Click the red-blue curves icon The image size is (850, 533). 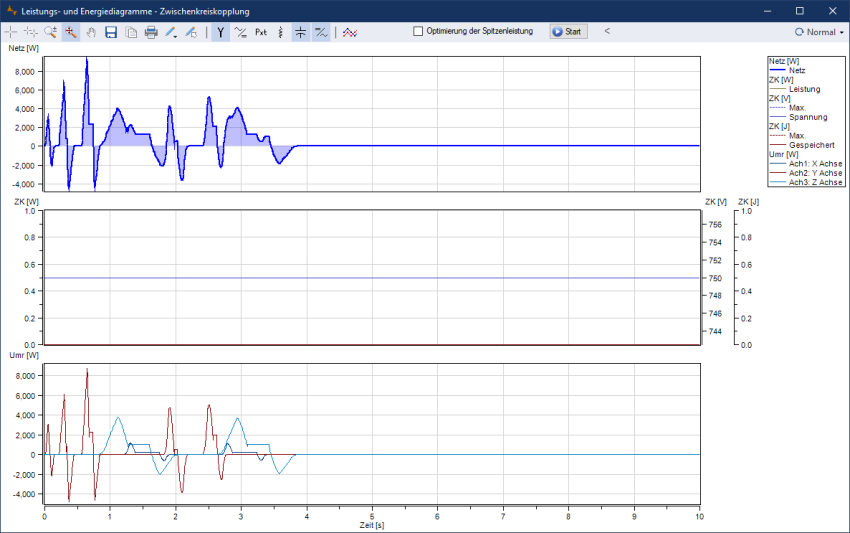coord(350,32)
